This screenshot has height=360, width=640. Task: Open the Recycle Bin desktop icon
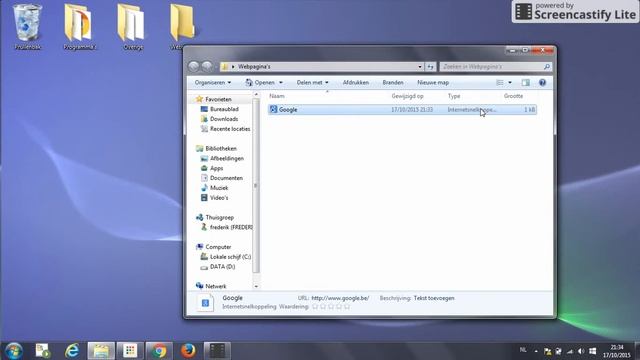coord(27,27)
